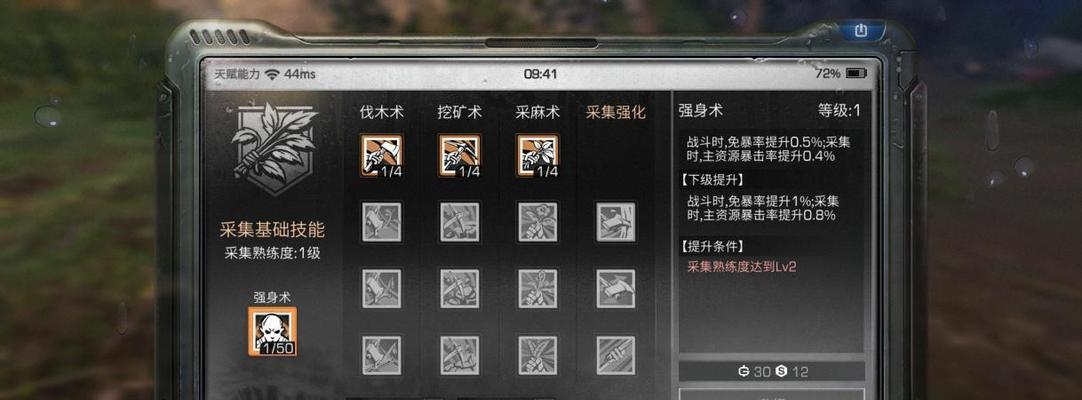Select third-row locked 挖矿术 skill
Screen dimensions: 1082x400
(460, 288)
